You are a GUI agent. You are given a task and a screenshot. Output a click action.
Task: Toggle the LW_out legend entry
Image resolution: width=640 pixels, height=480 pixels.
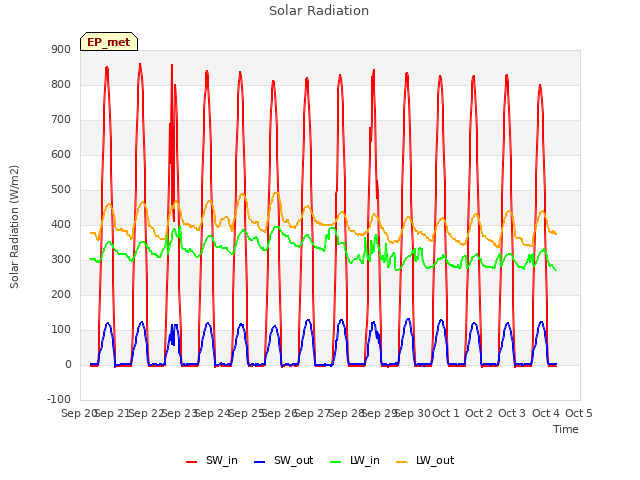[424, 460]
